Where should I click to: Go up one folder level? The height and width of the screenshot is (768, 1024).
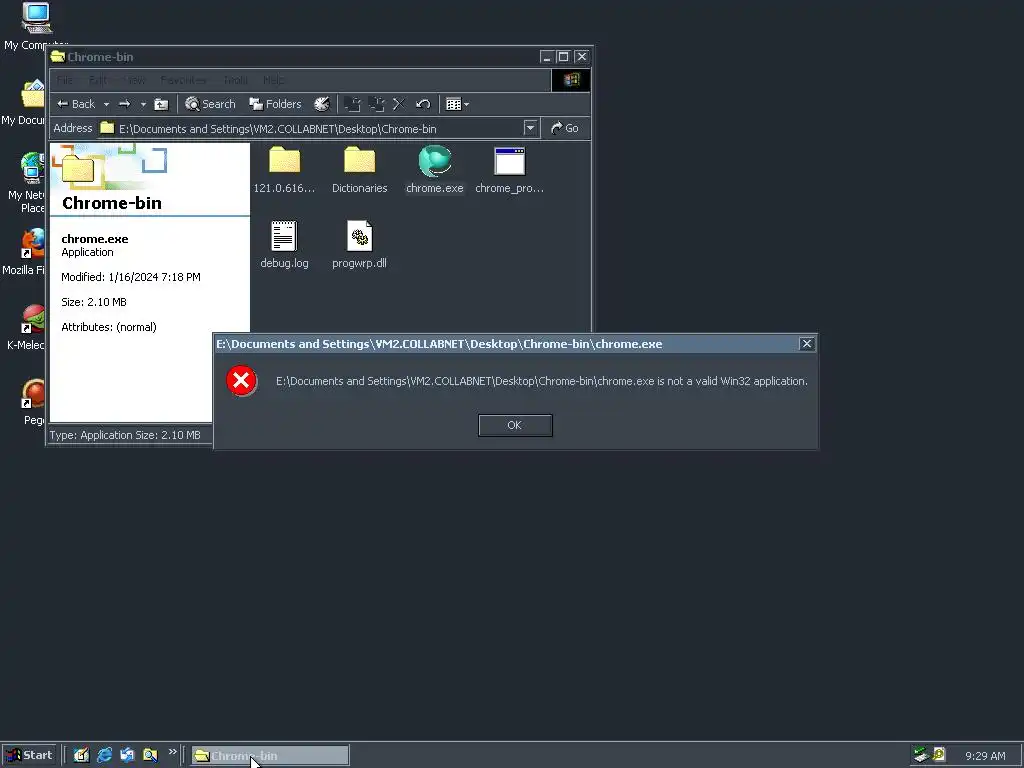click(161, 104)
